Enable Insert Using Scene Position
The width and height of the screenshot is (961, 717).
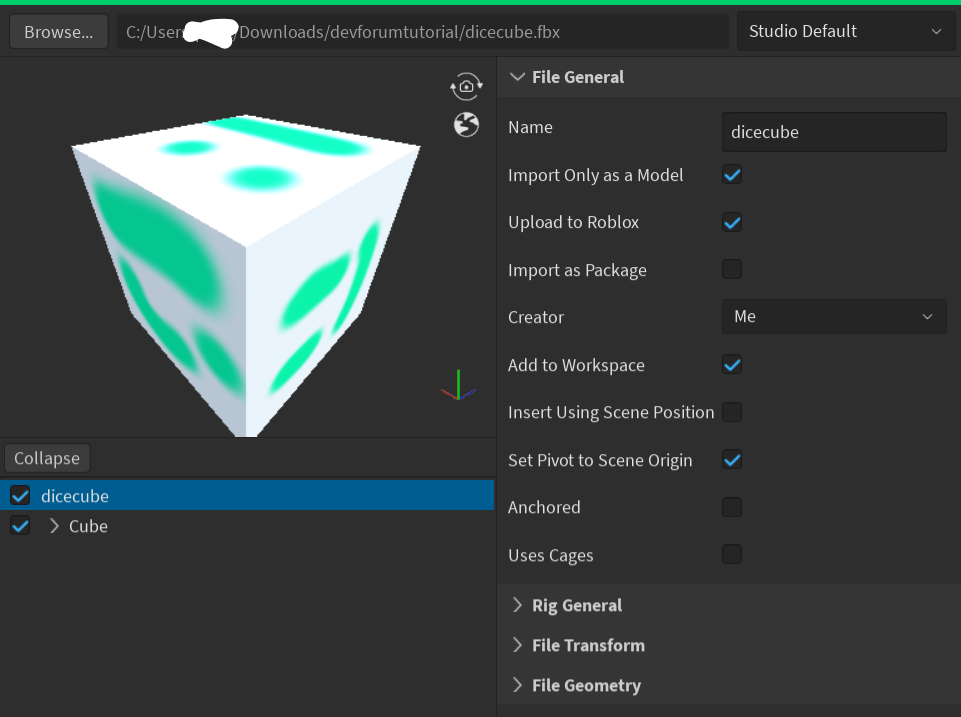click(x=731, y=412)
